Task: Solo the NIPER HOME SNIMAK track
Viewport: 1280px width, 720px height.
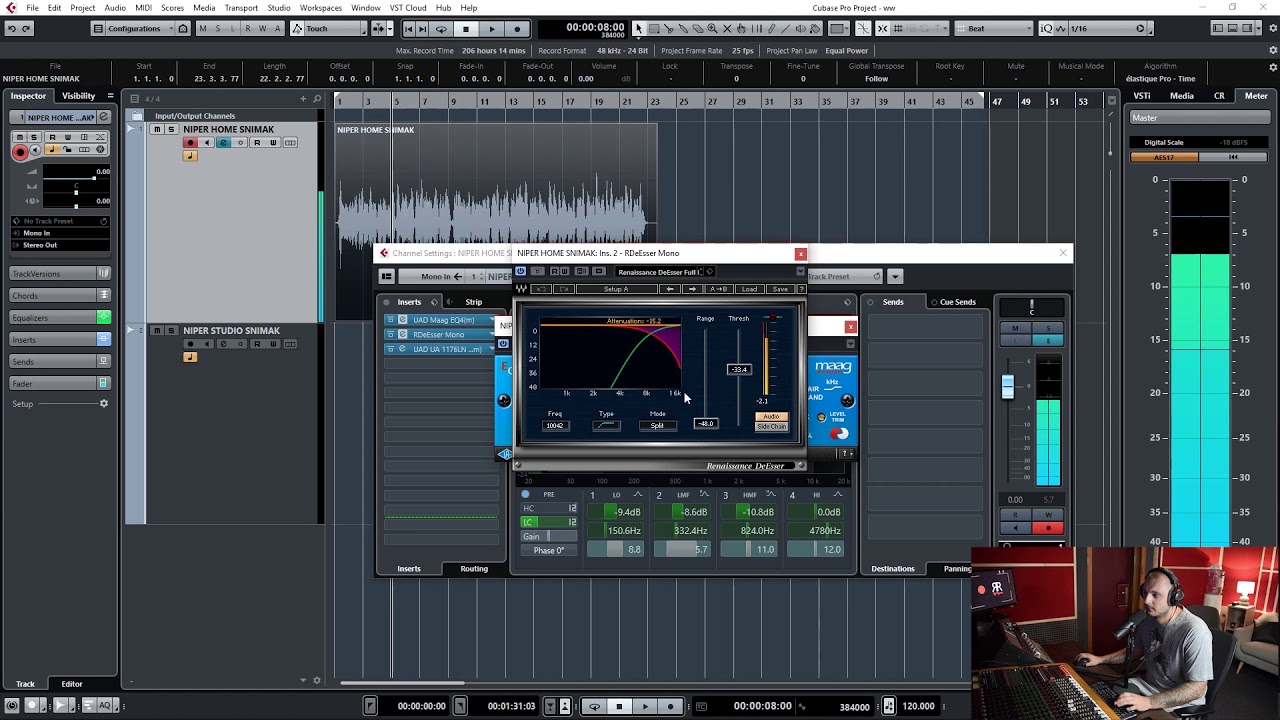Action: tap(171, 130)
